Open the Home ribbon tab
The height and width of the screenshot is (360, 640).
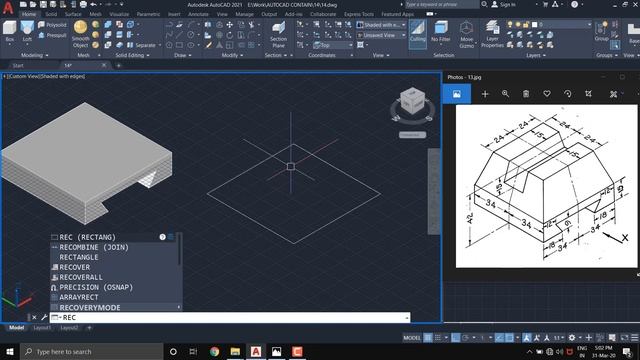click(x=29, y=14)
